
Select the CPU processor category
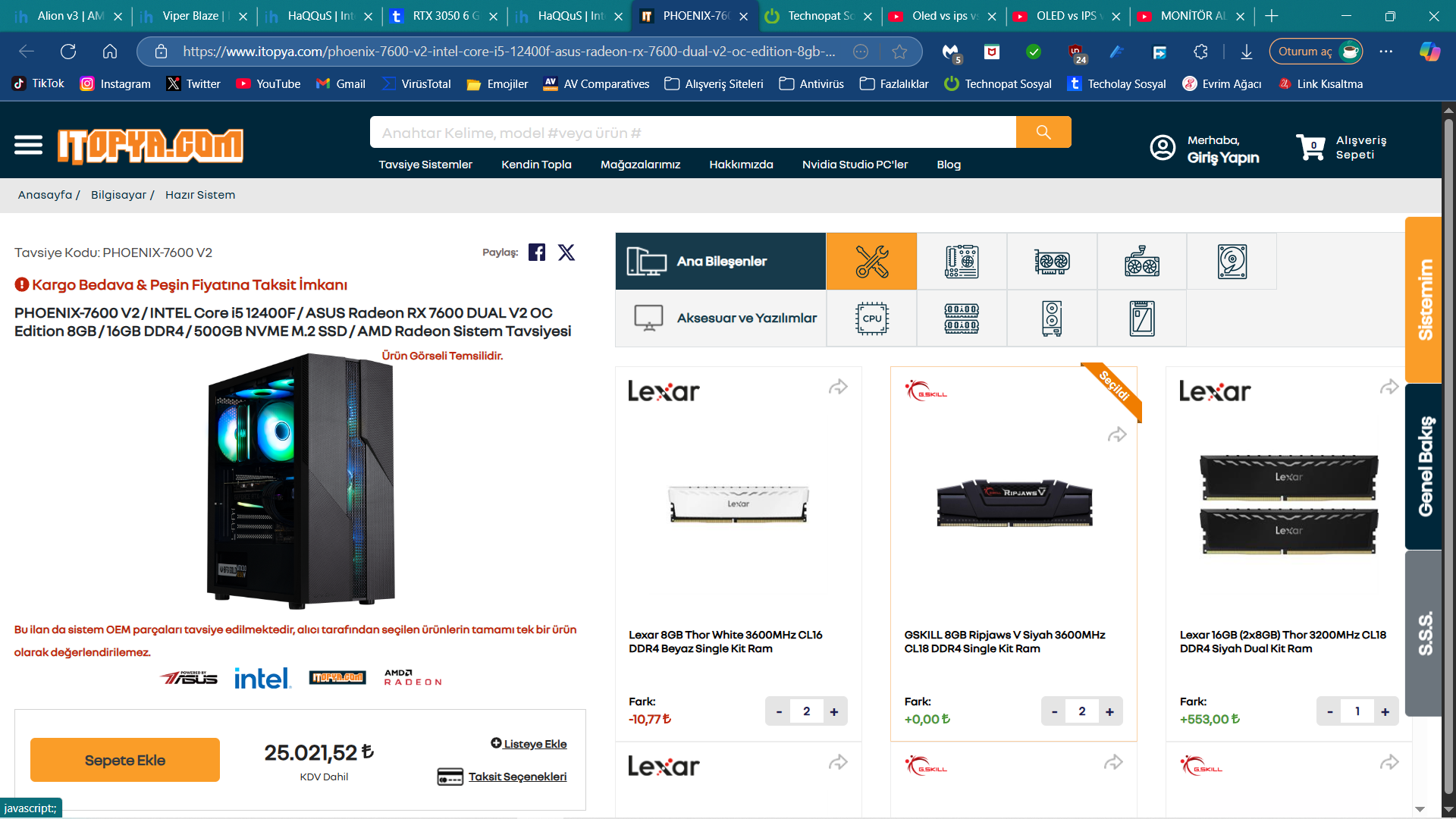pyautogui.click(x=871, y=318)
